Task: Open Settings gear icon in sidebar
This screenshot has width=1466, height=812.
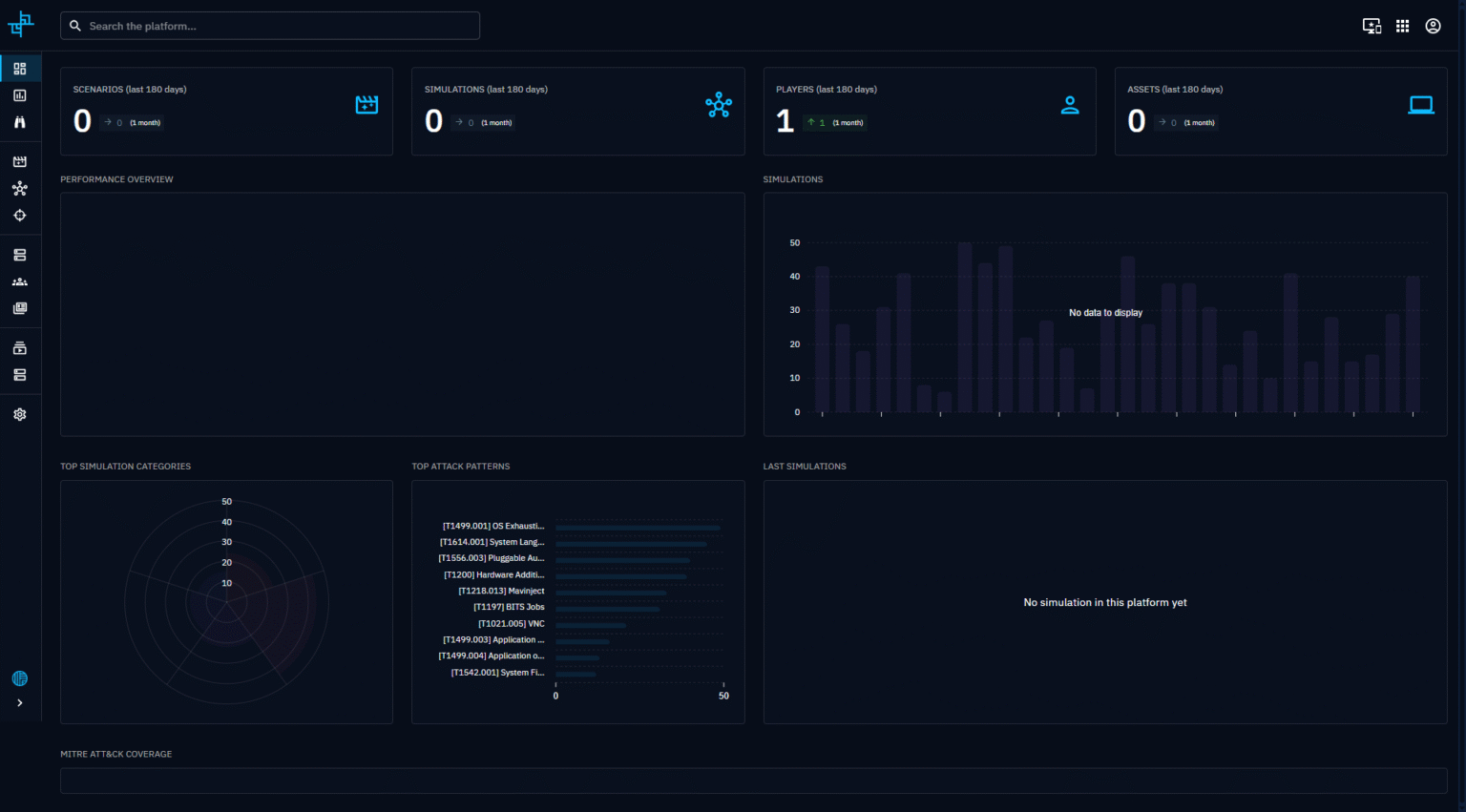Action: [x=20, y=415]
